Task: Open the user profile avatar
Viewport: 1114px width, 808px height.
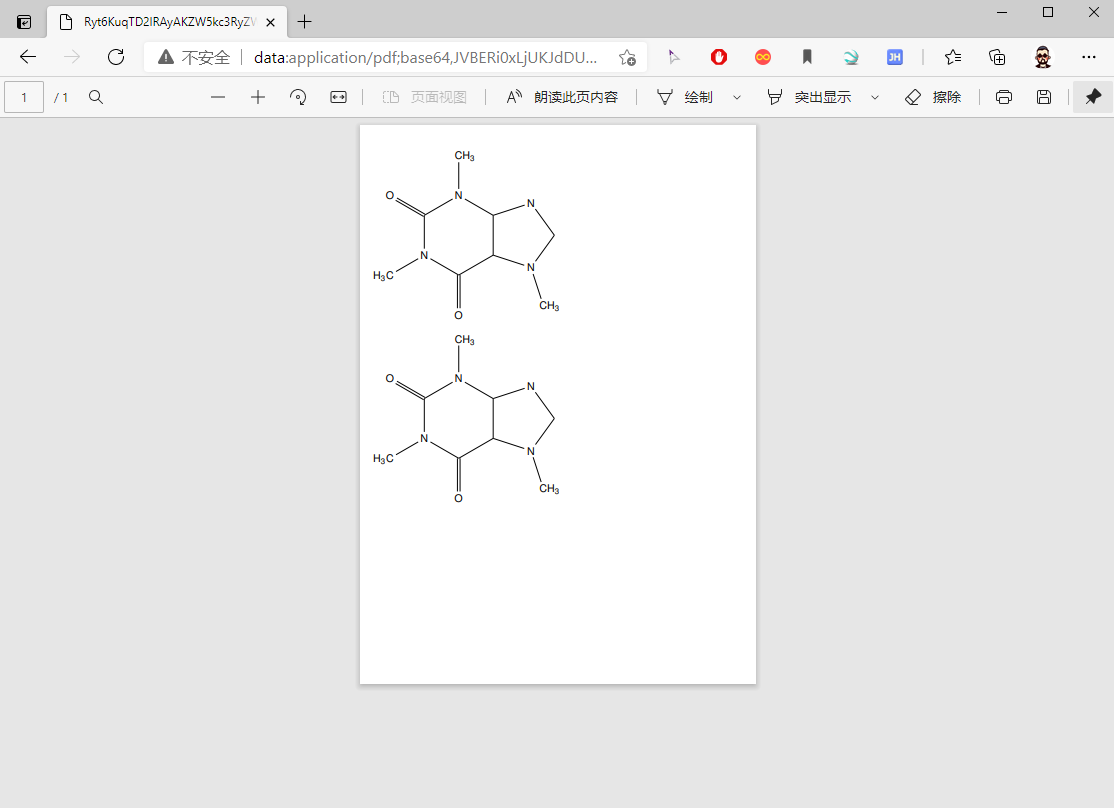Action: point(1042,57)
